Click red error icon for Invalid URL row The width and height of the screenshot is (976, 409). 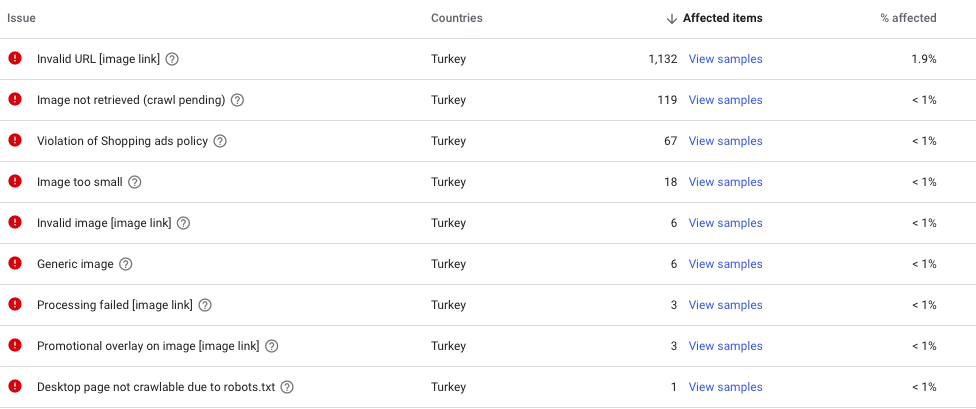(15, 58)
